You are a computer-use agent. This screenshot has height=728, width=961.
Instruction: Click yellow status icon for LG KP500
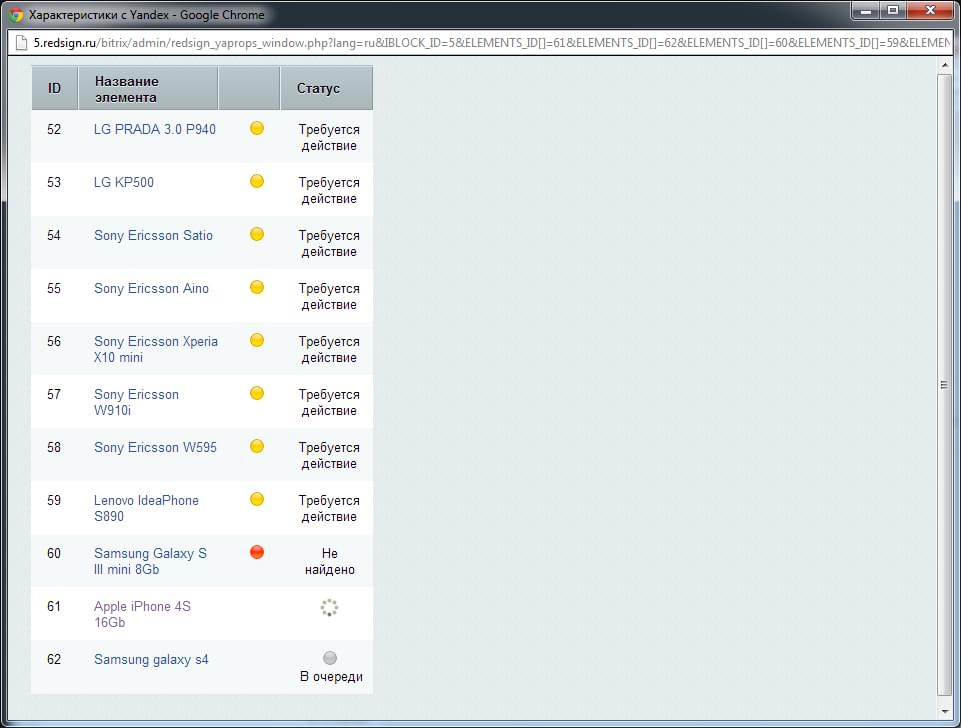(x=257, y=181)
